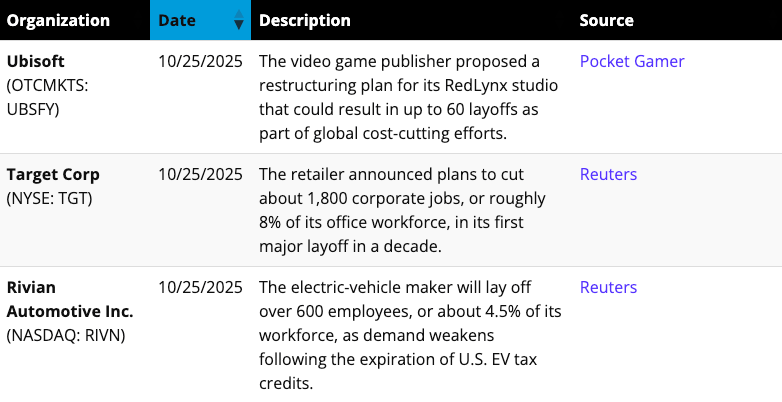Click the Date column sort arrow
The height and width of the screenshot is (402, 782).
click(238, 20)
